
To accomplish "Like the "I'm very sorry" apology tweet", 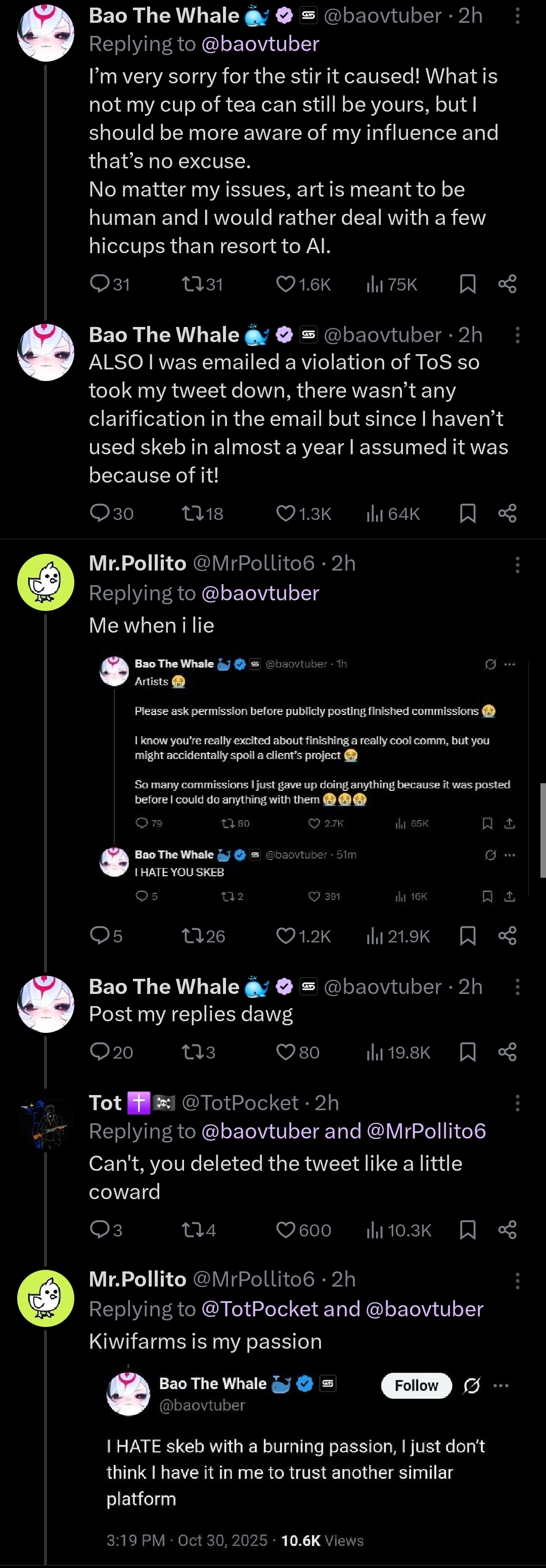I will pos(286,284).
